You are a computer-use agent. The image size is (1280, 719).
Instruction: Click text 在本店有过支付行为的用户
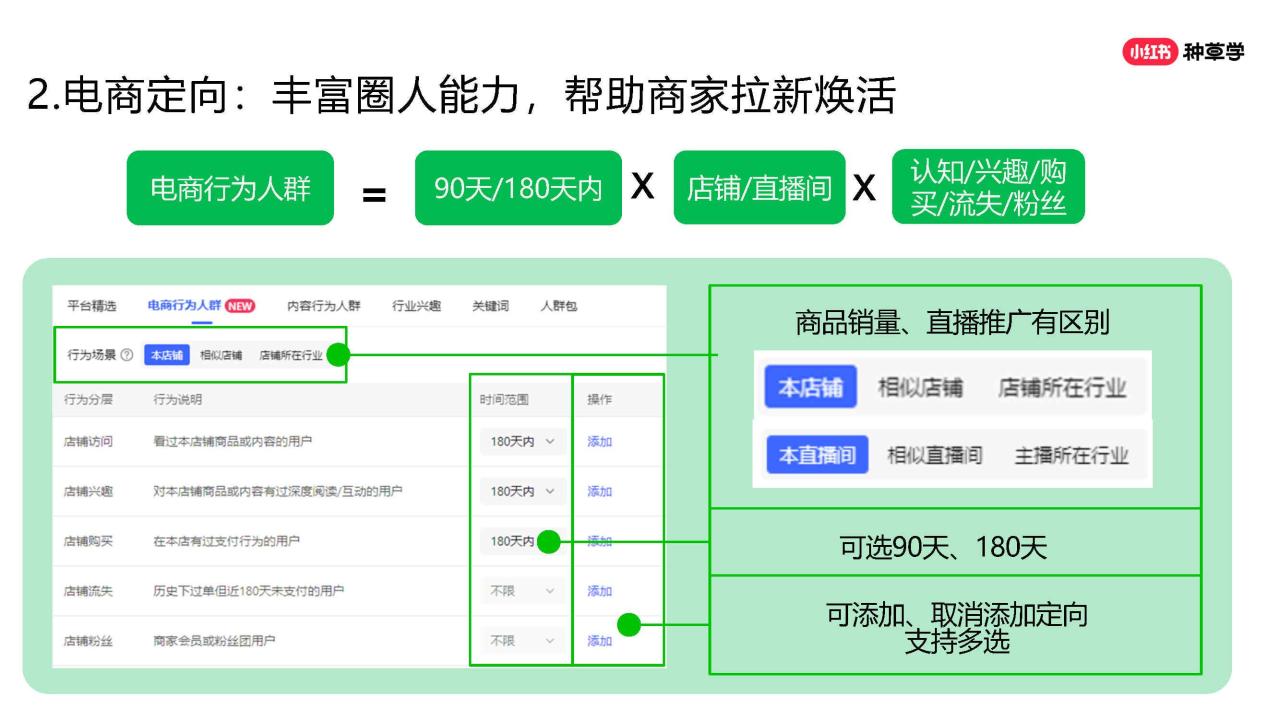[226, 541]
